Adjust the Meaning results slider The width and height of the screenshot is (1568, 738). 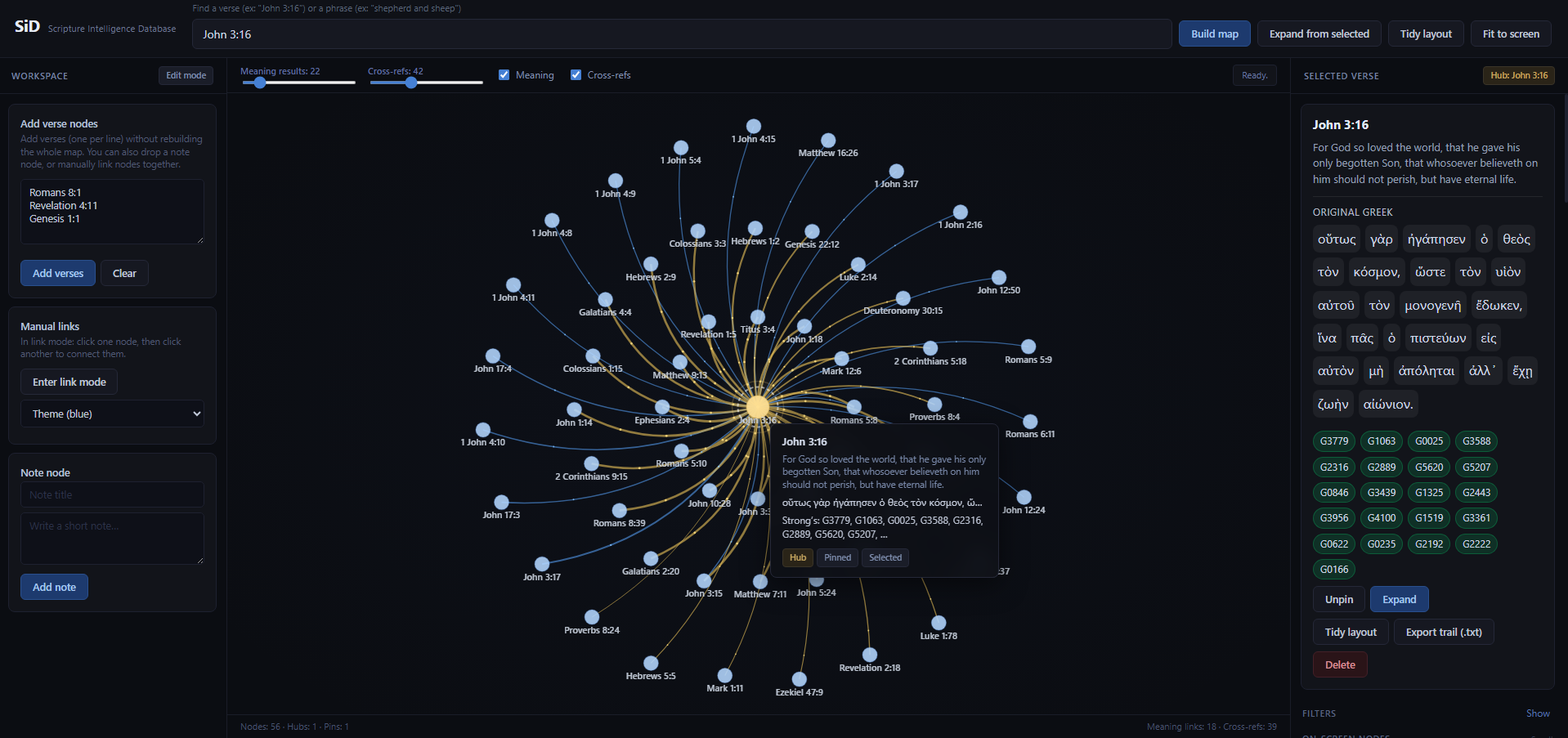coord(298,83)
